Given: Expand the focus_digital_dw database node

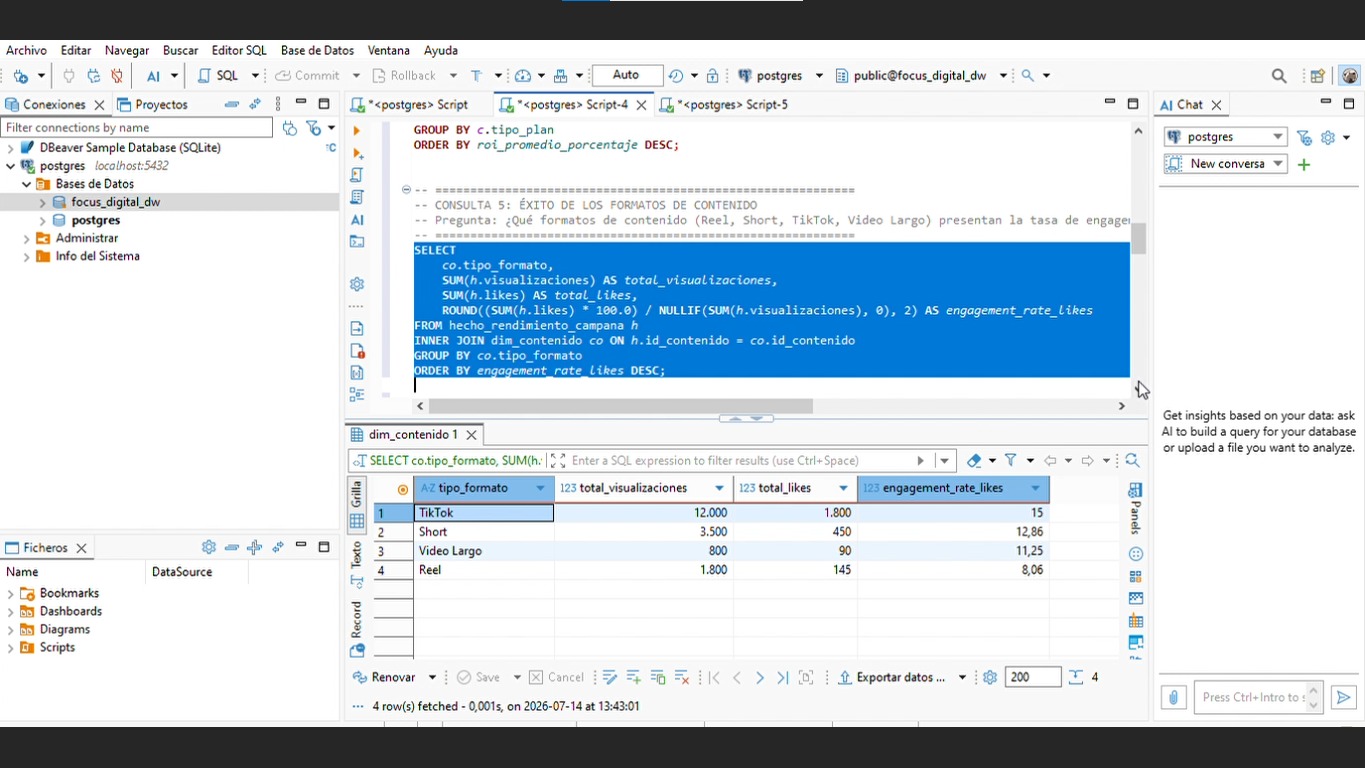Looking at the screenshot, I should [x=43, y=202].
